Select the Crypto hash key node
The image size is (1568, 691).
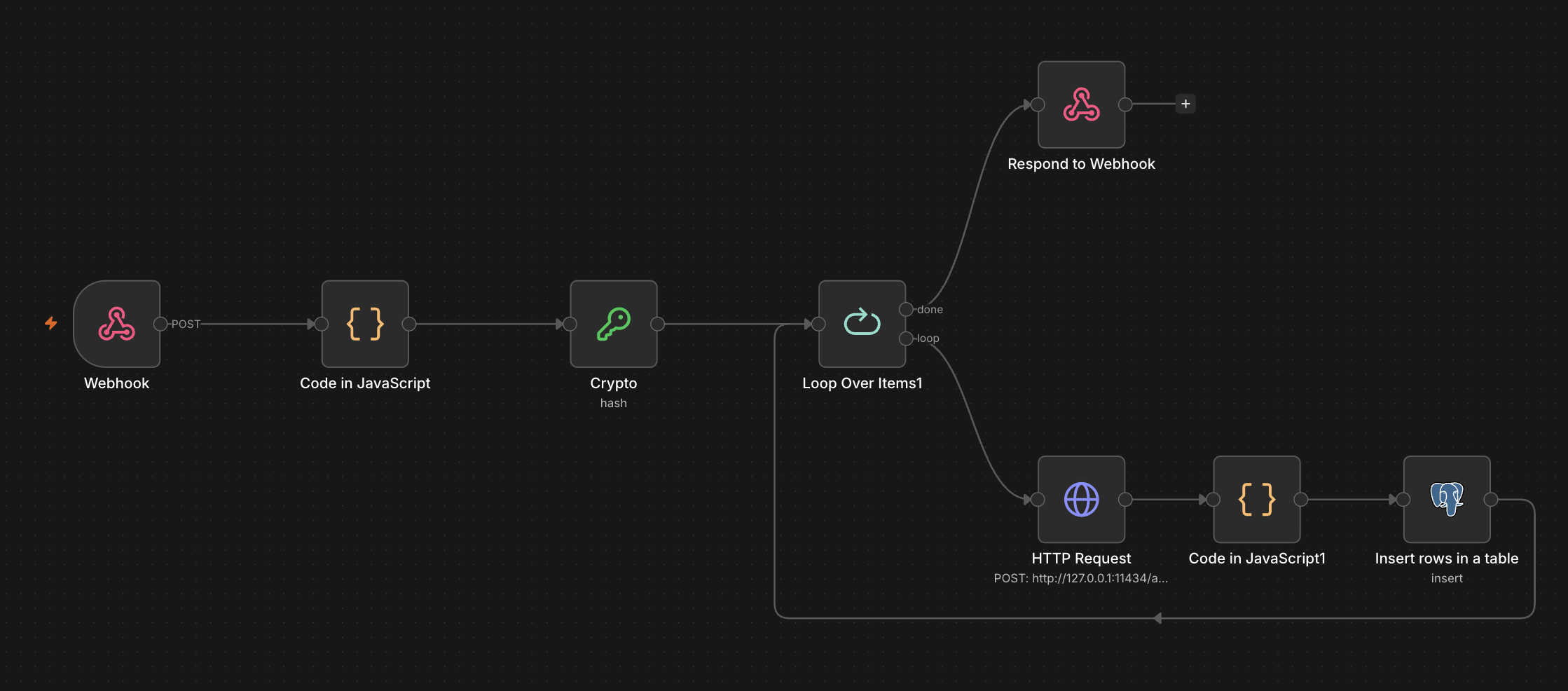tap(614, 324)
